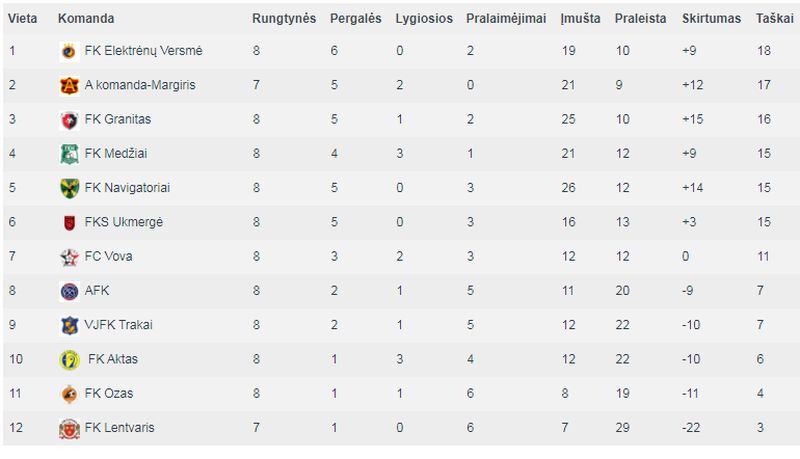Click the Skirtumas column header

(711, 19)
